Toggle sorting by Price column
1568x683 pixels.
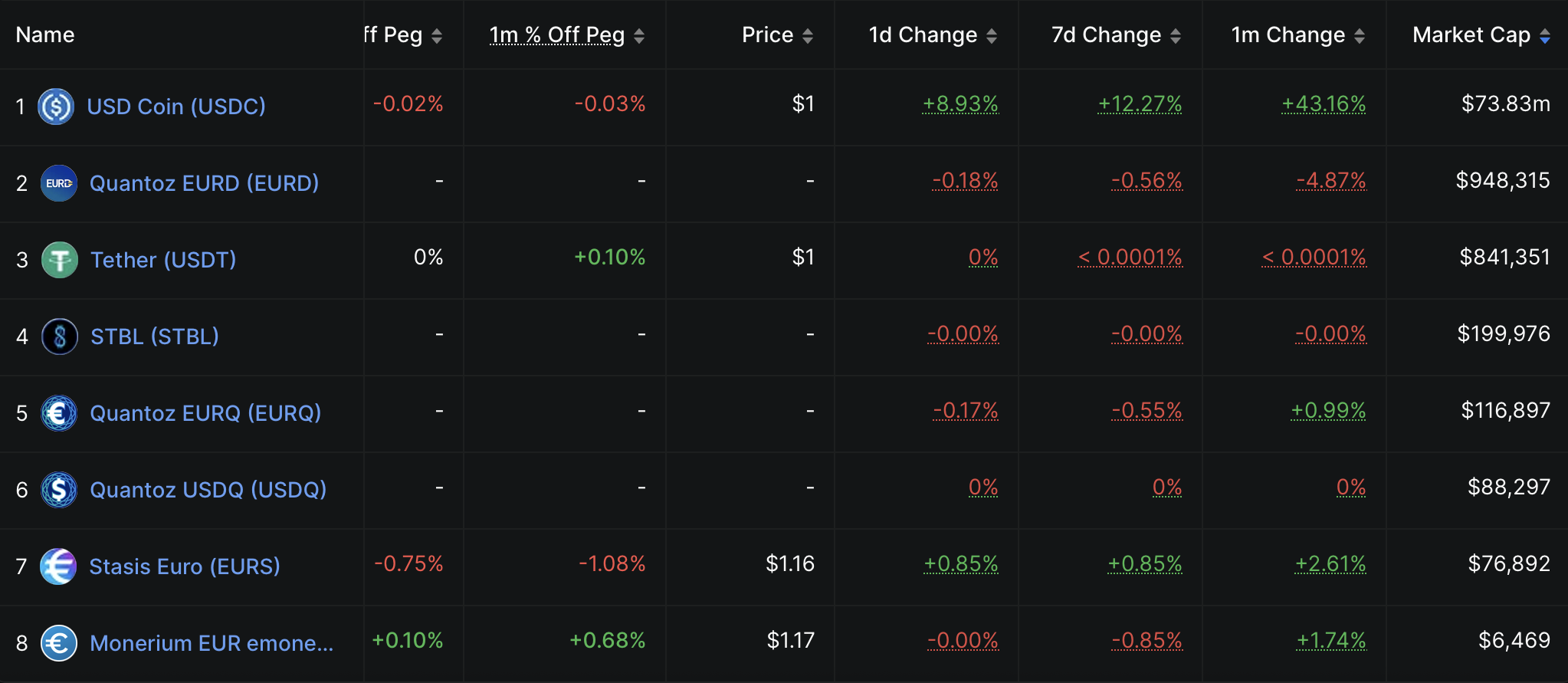coord(809,34)
